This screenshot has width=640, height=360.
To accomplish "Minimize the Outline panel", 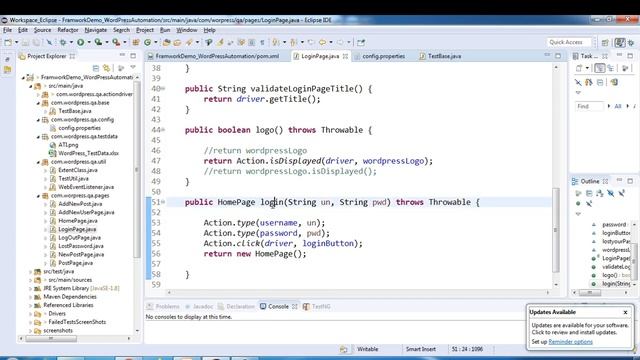I will click(619, 180).
